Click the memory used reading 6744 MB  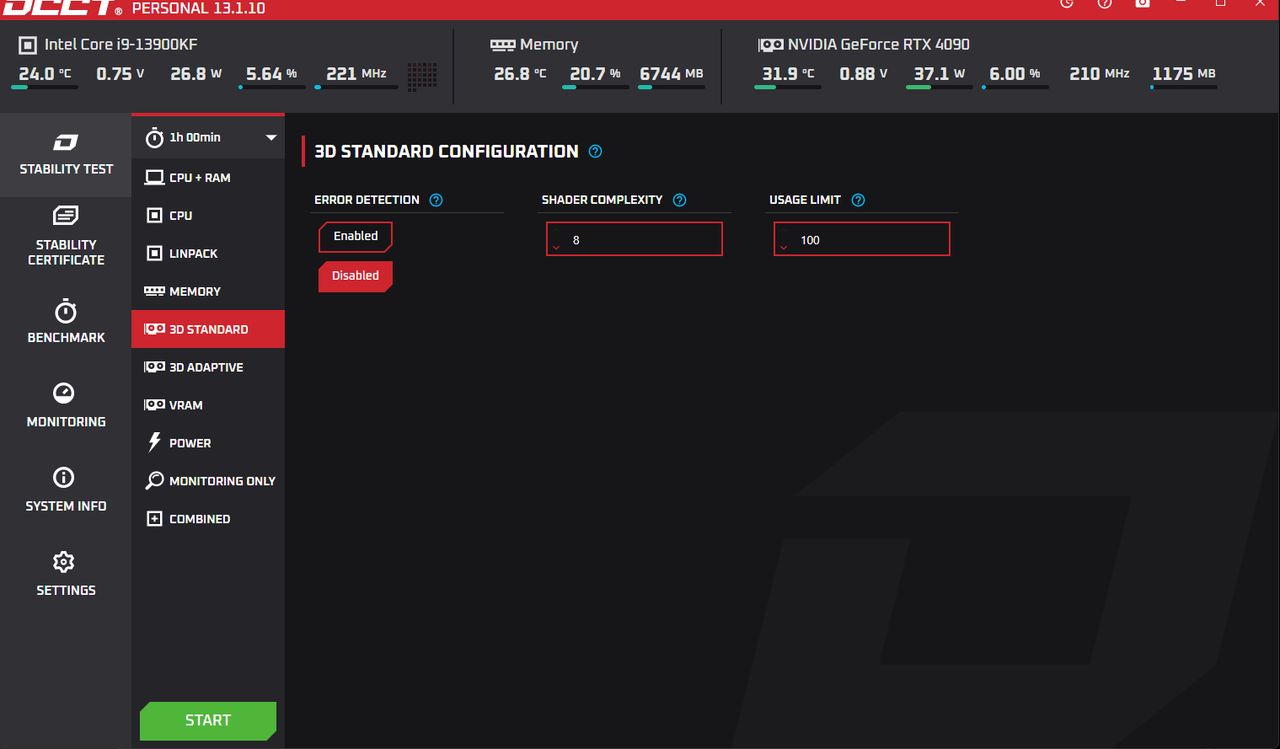[x=671, y=74]
